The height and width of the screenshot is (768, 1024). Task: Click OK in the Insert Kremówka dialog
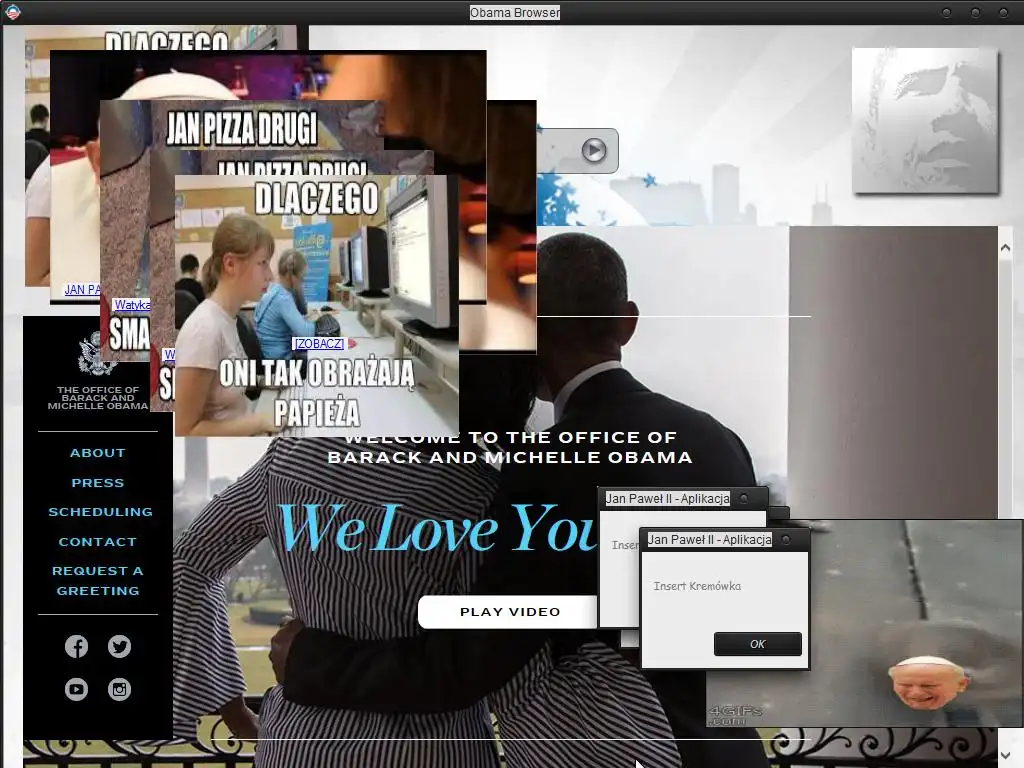[x=758, y=644]
